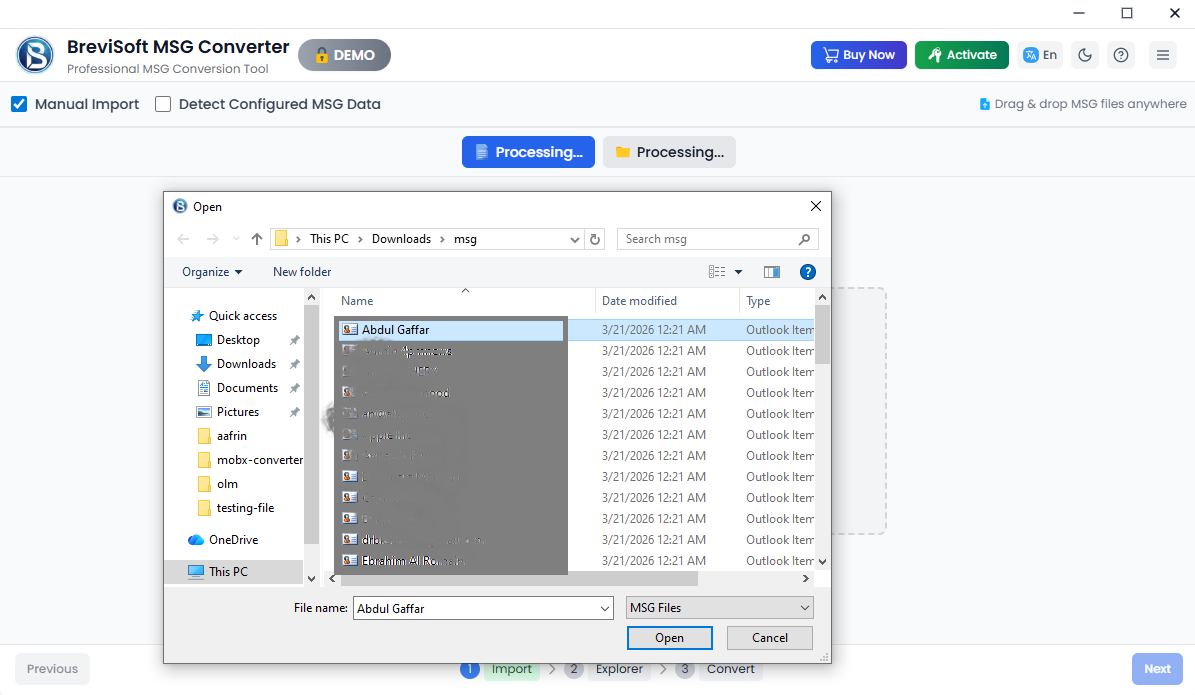The width and height of the screenshot is (1195, 695).
Task: Open the aafrin folder
Action: (x=231, y=436)
